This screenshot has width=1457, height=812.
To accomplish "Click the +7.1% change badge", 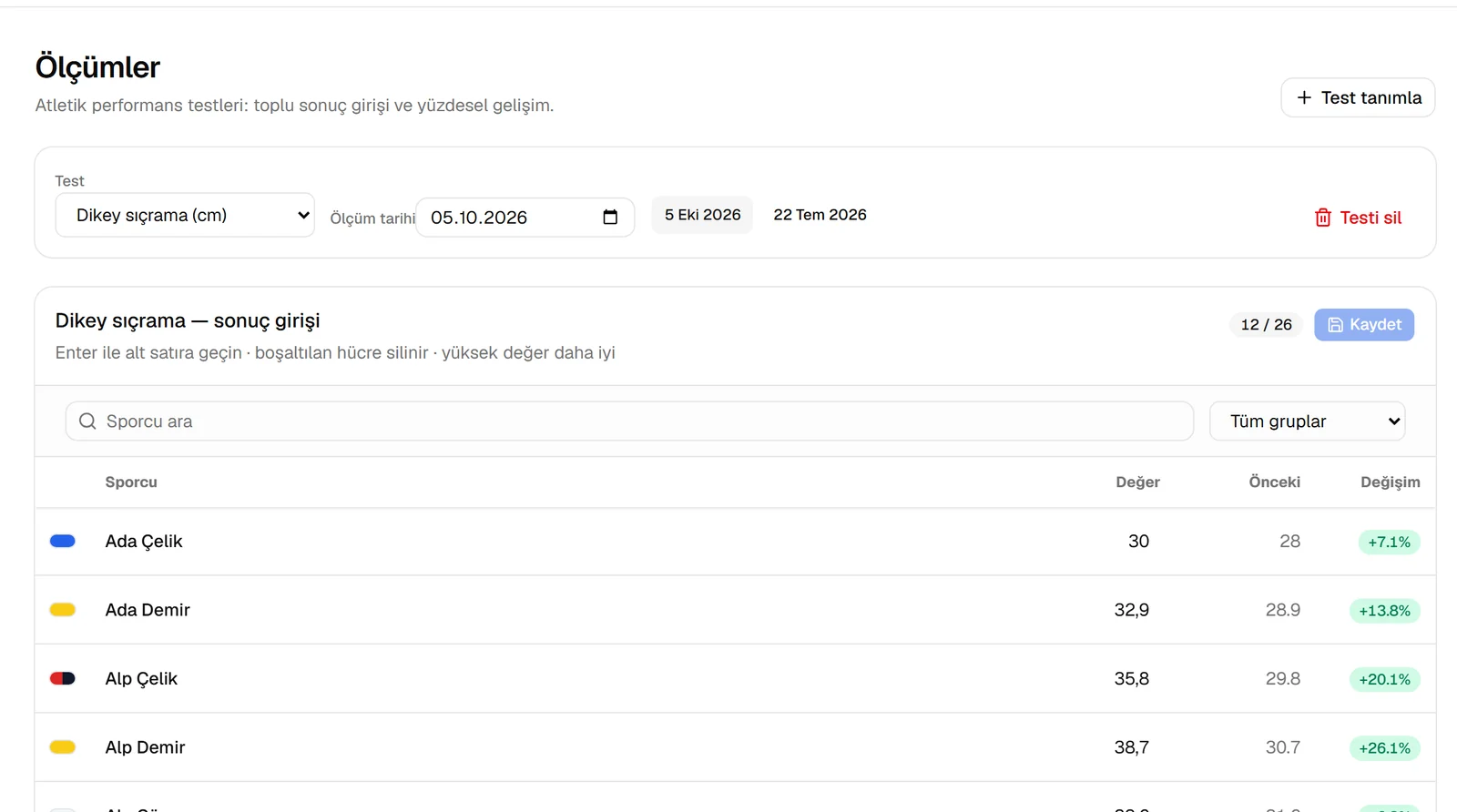I will (x=1389, y=542).
